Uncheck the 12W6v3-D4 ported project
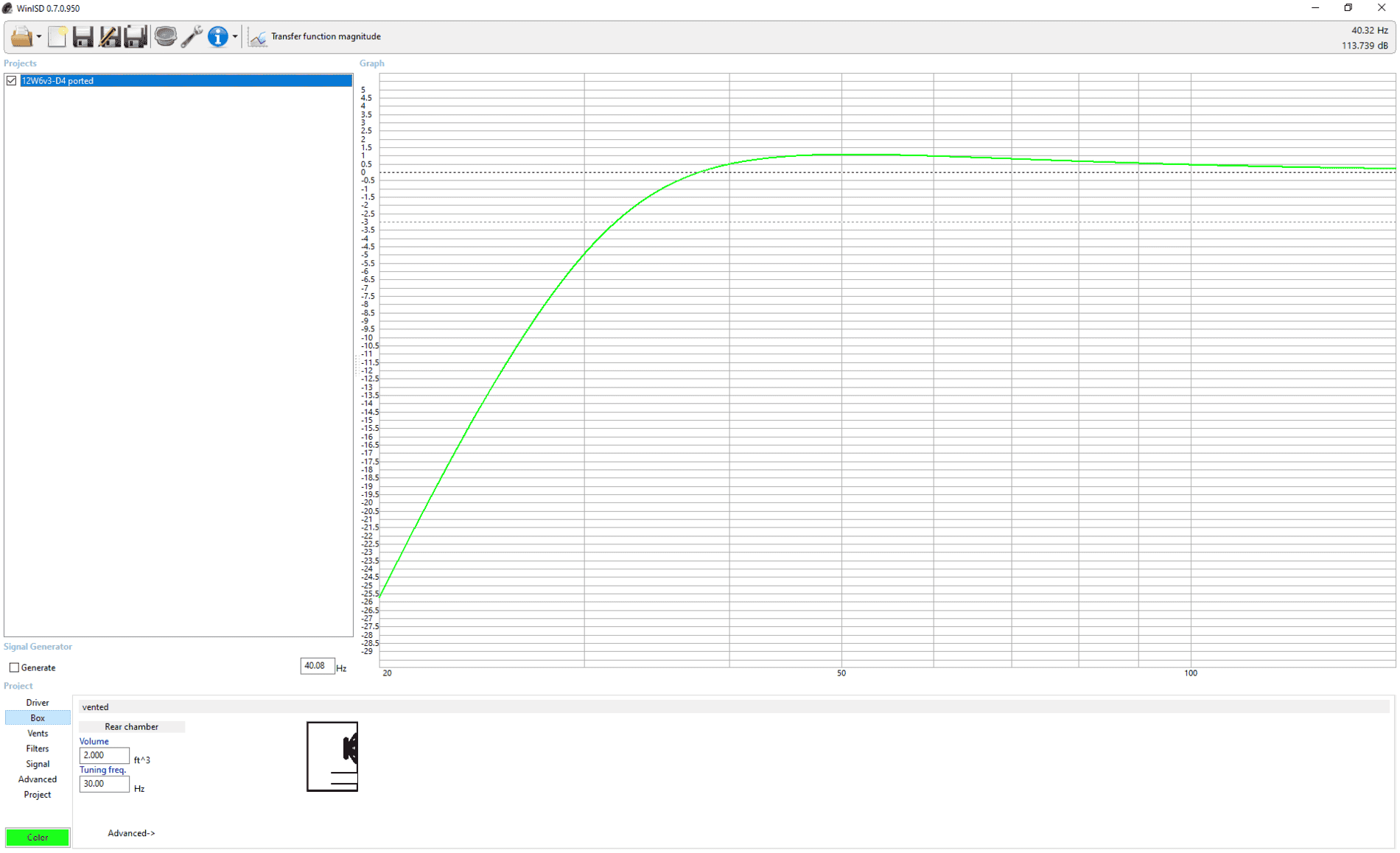Screen dimensions: 1400x853 [x=11, y=80]
